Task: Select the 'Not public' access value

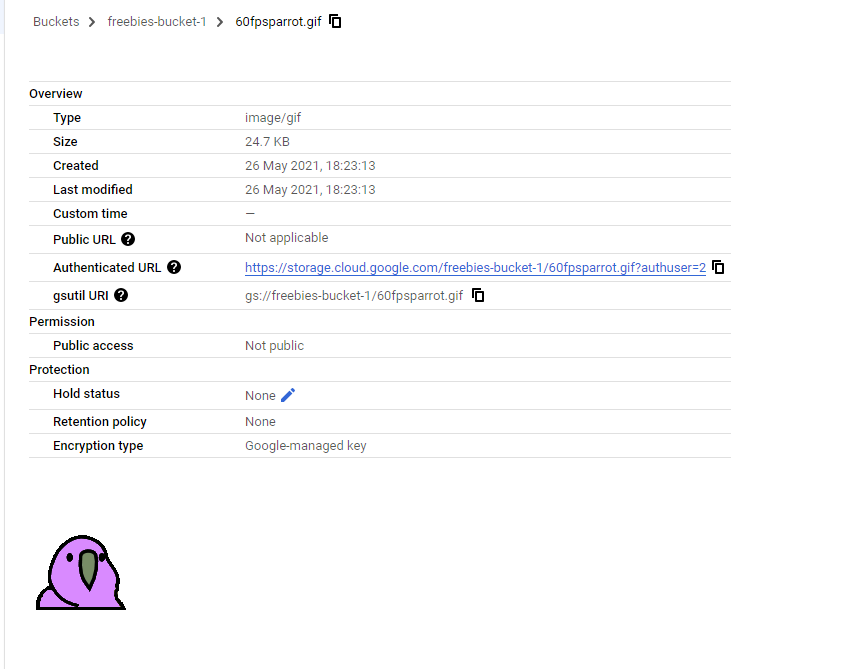Action: (x=274, y=346)
